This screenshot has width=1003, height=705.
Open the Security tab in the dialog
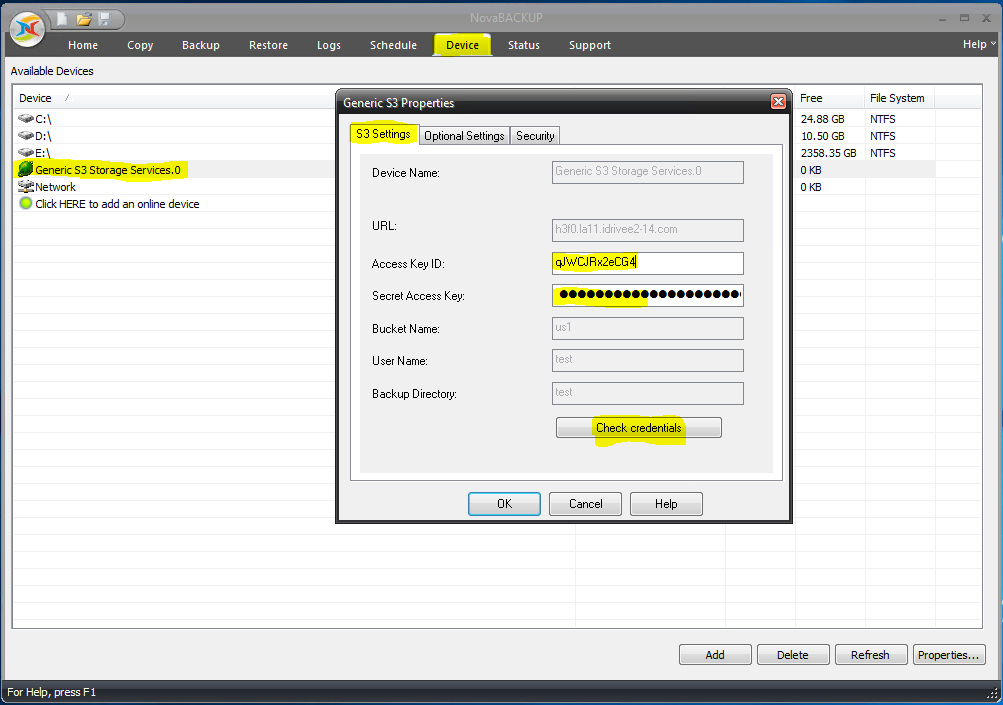point(535,136)
